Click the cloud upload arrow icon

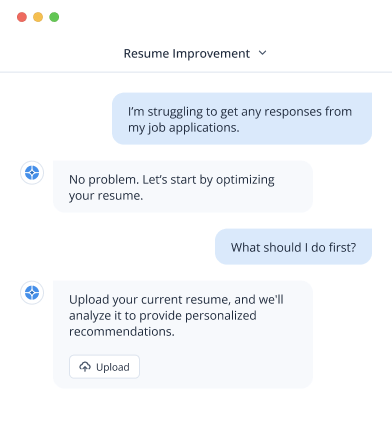[x=85, y=367]
